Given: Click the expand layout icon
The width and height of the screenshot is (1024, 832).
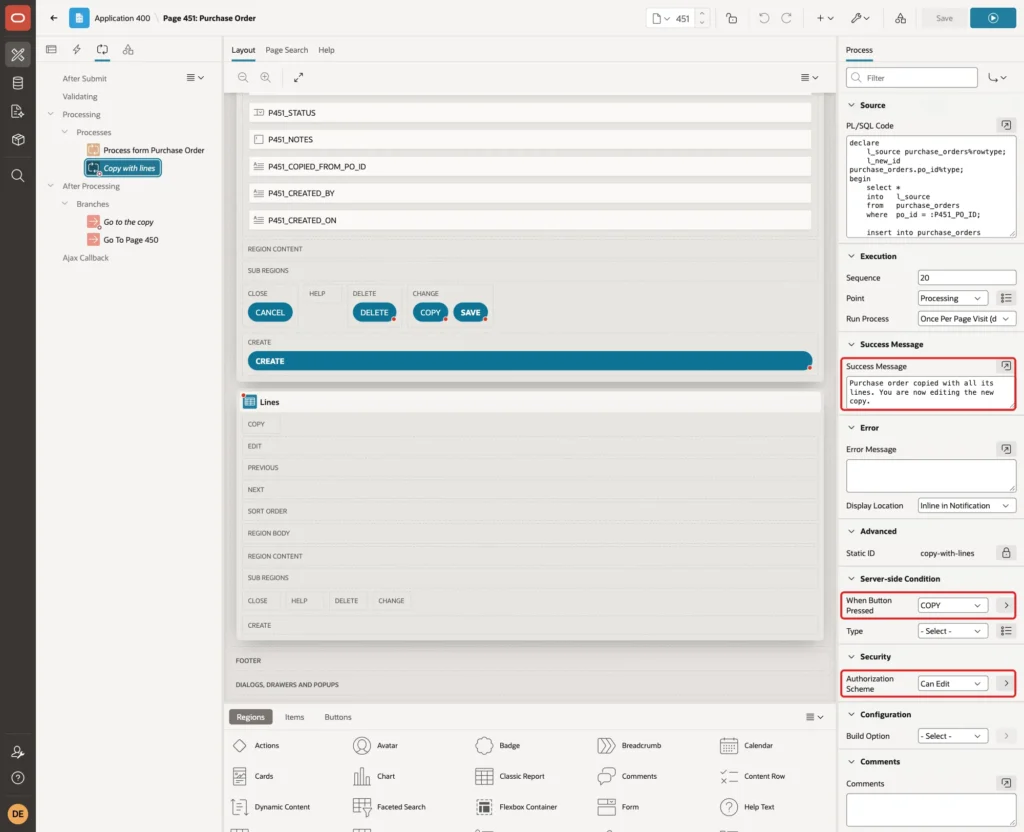Looking at the screenshot, I should click(x=298, y=77).
